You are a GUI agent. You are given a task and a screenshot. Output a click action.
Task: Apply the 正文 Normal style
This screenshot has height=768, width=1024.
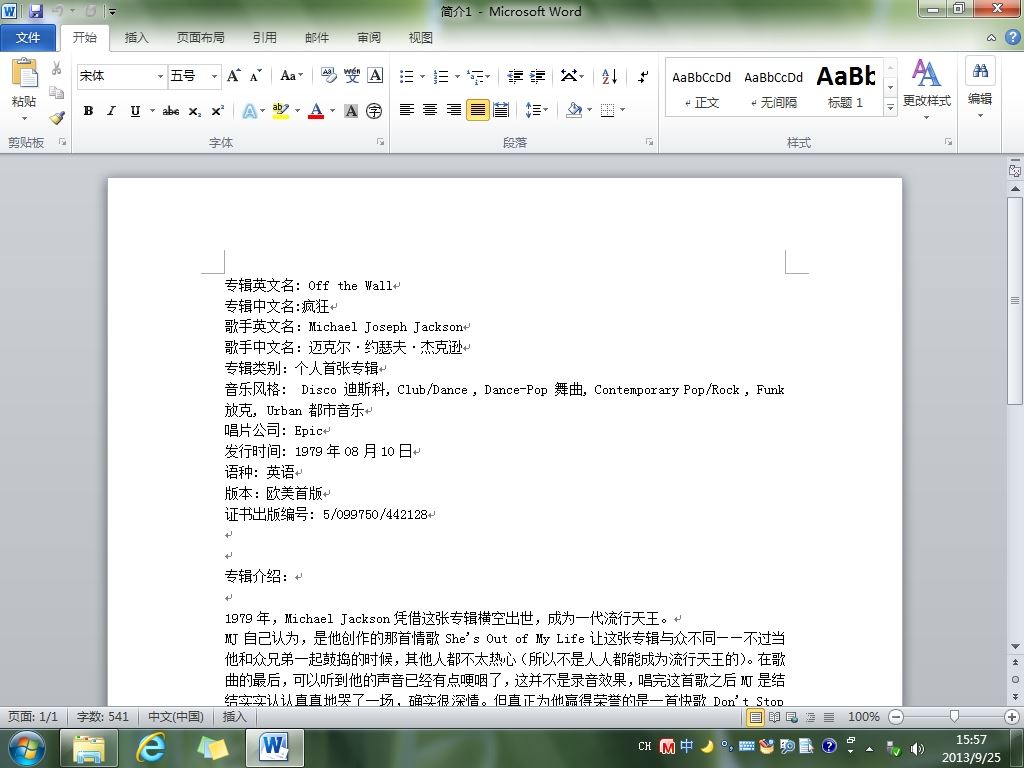coord(701,88)
